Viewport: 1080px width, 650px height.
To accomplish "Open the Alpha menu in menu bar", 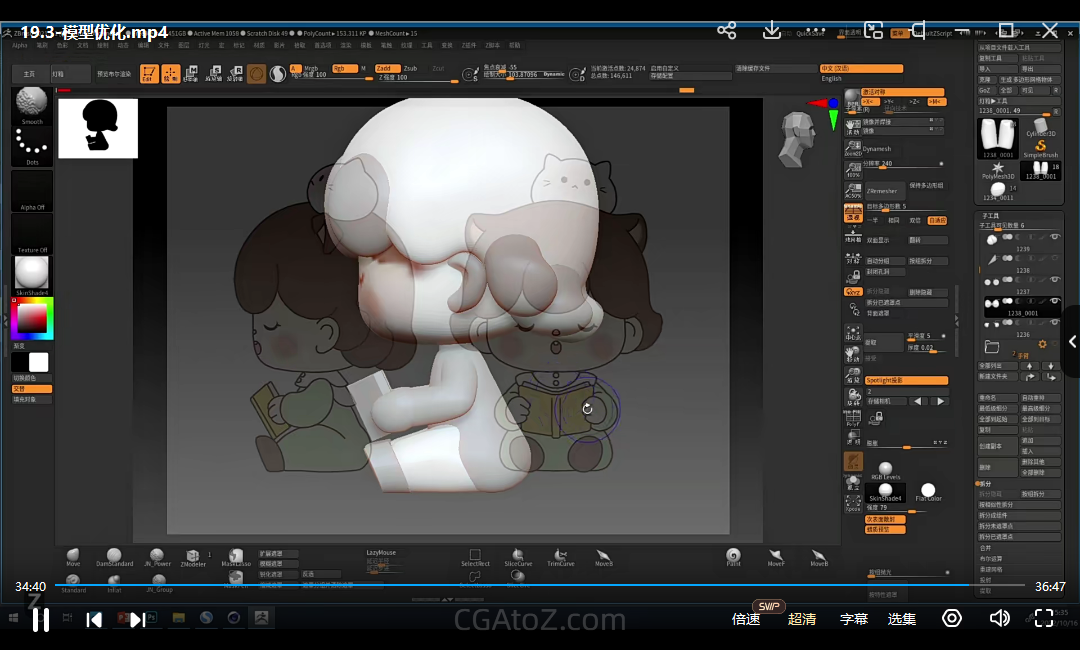I will pyautogui.click(x=20, y=45).
